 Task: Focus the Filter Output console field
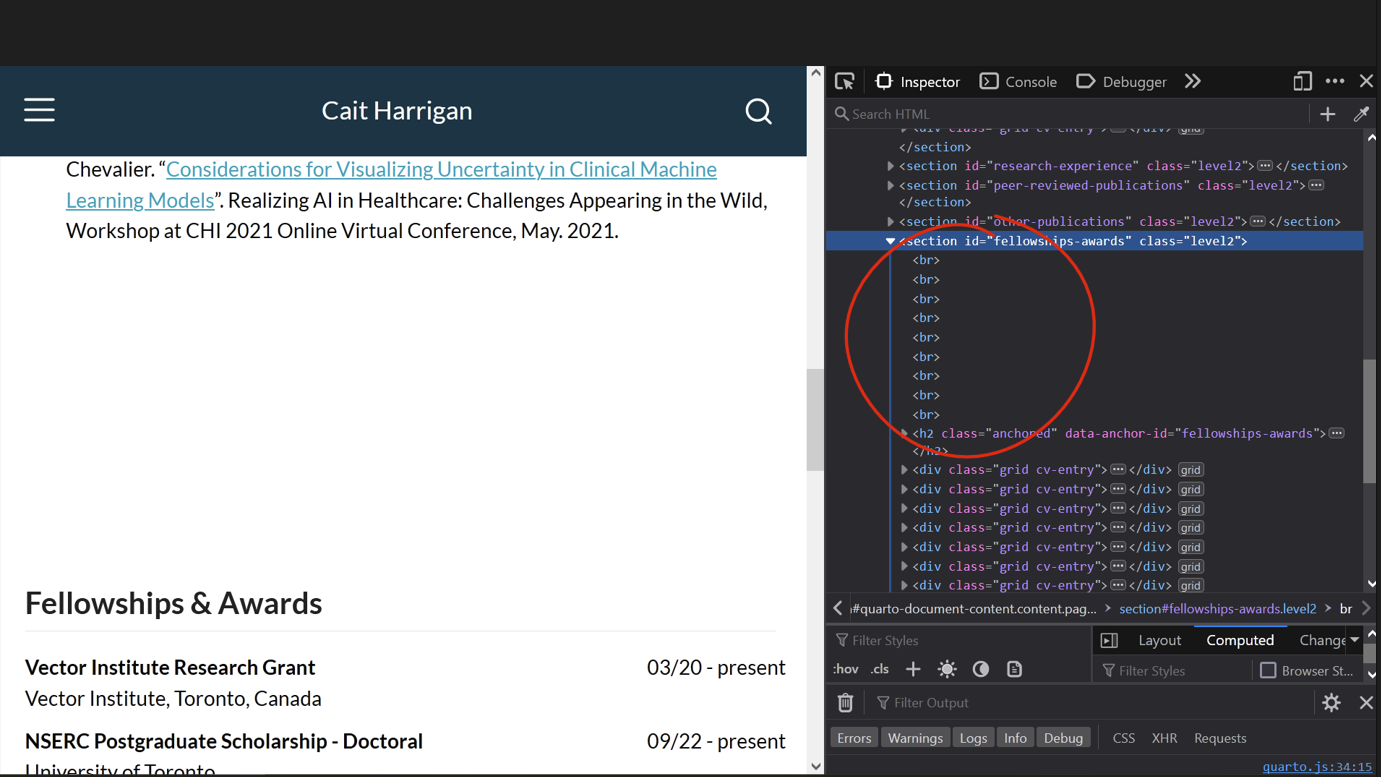click(1093, 703)
